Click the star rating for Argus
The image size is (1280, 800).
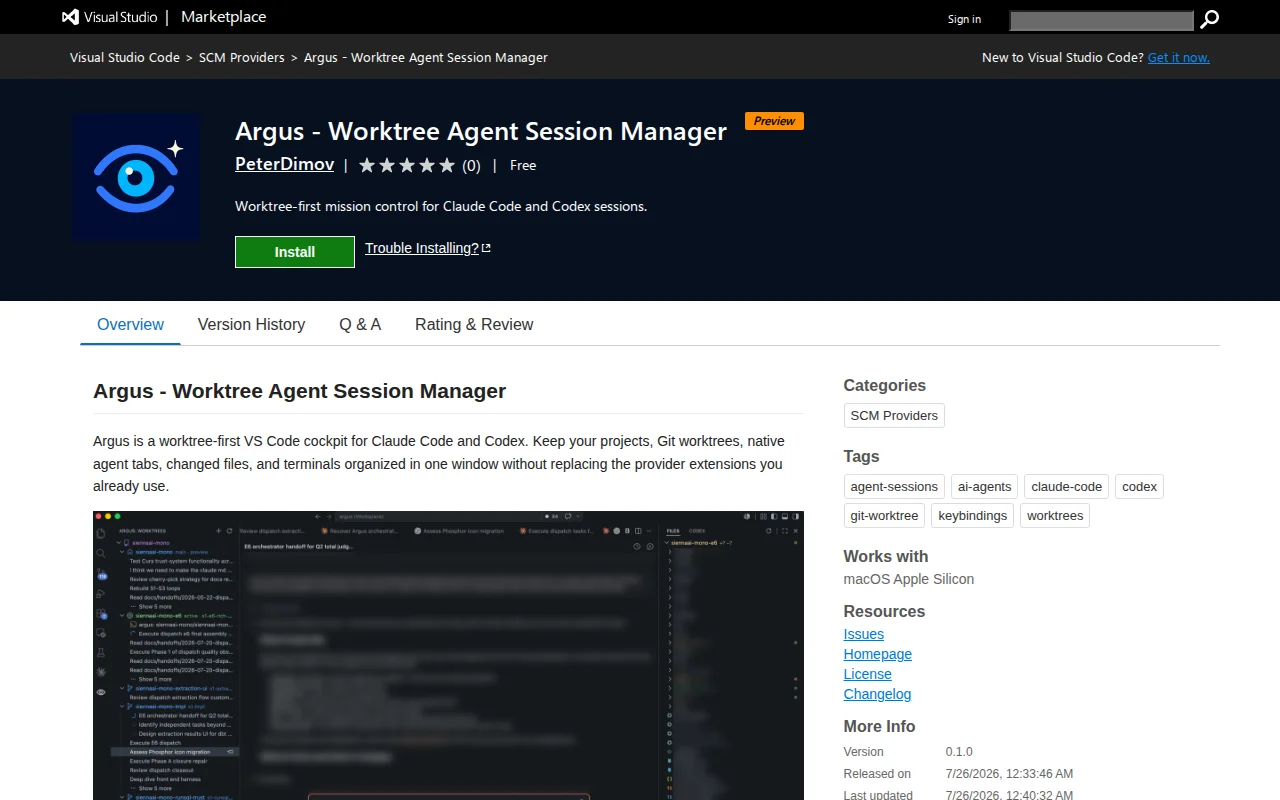(406, 166)
